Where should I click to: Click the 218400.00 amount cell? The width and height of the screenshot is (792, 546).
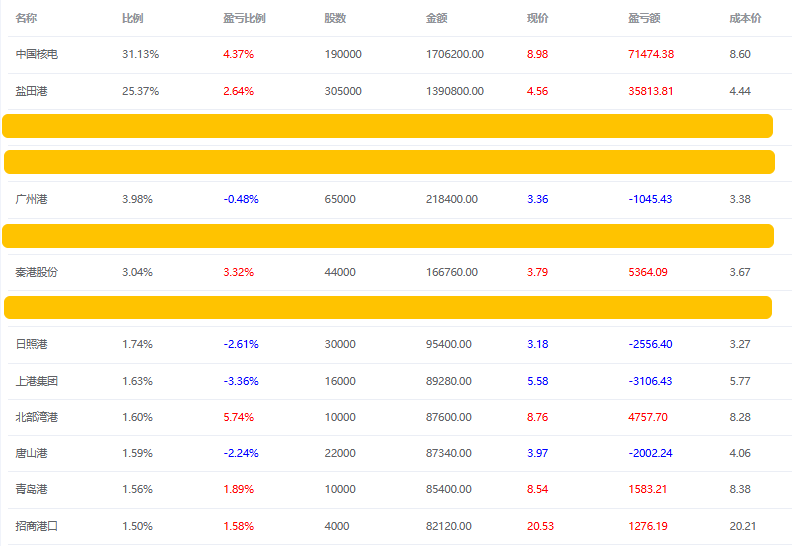click(452, 199)
